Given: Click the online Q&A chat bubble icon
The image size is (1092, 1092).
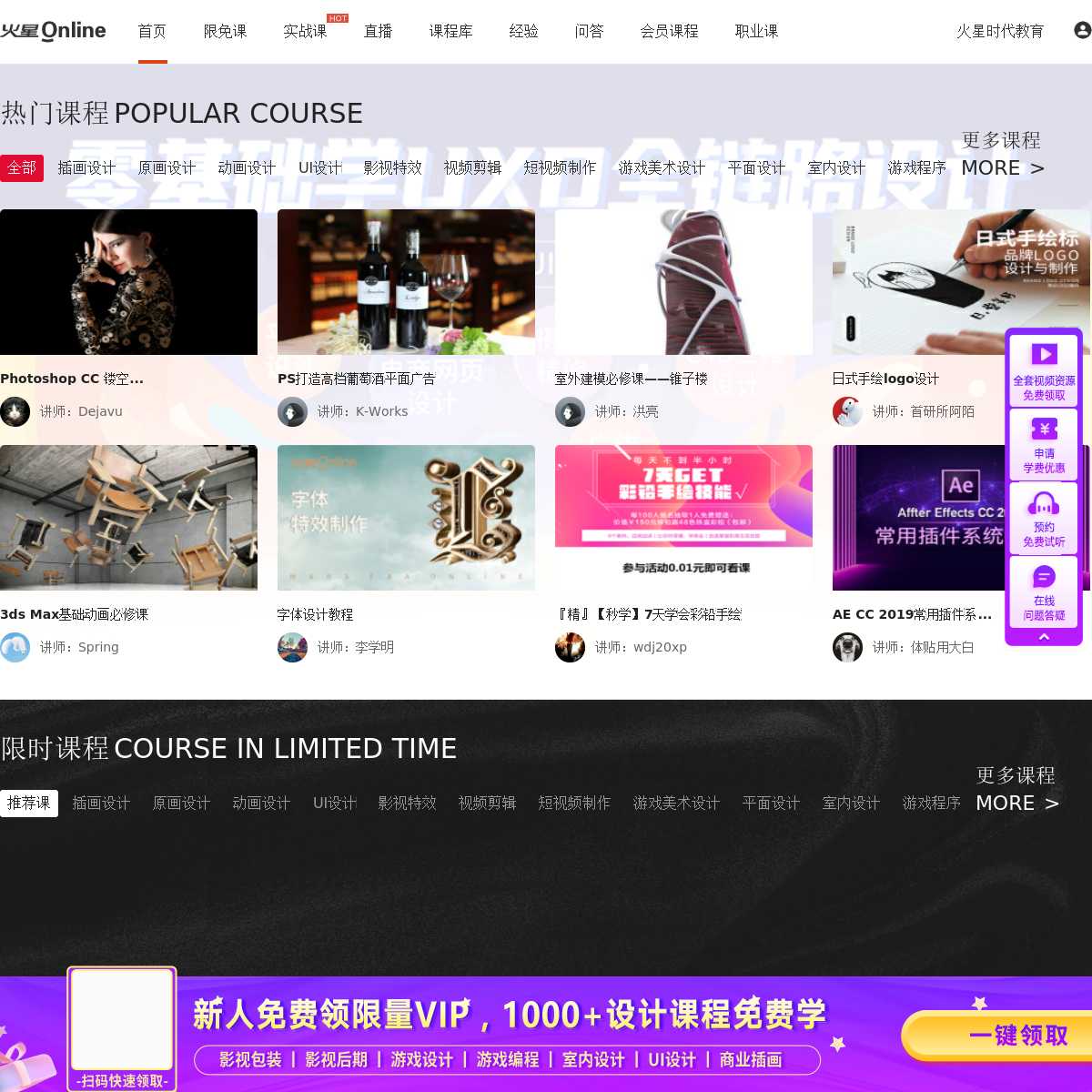Looking at the screenshot, I should 1043,577.
